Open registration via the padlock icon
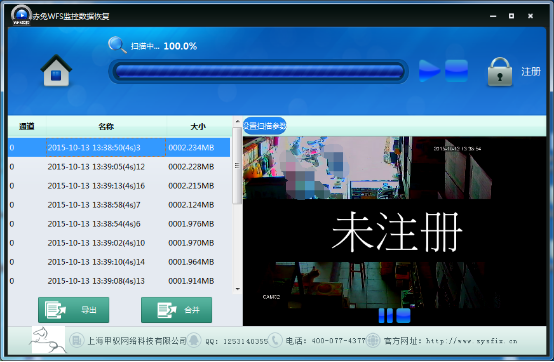The height and width of the screenshot is (362, 554). [x=500, y=72]
